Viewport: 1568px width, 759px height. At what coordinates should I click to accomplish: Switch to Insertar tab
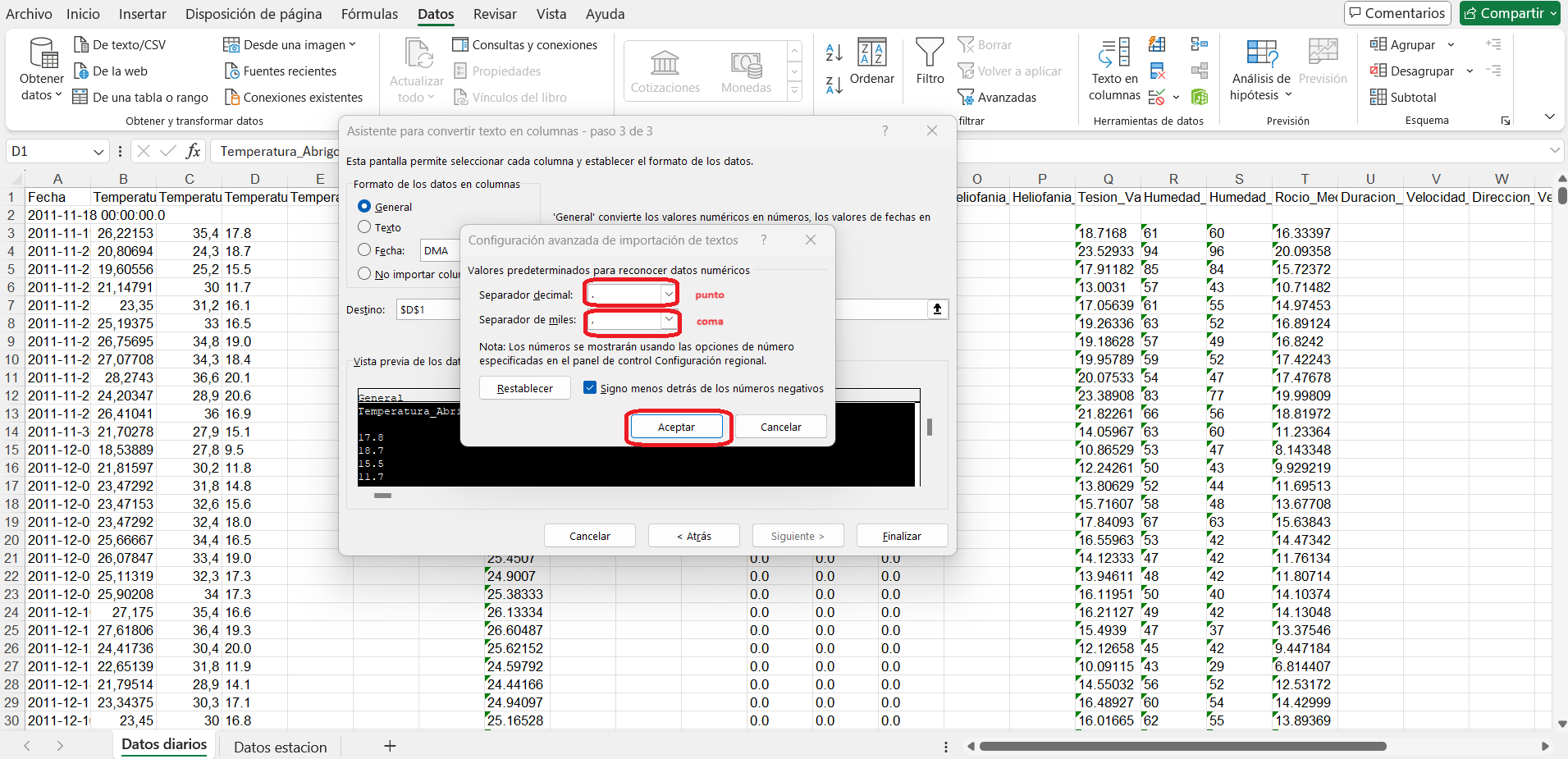coord(142,14)
